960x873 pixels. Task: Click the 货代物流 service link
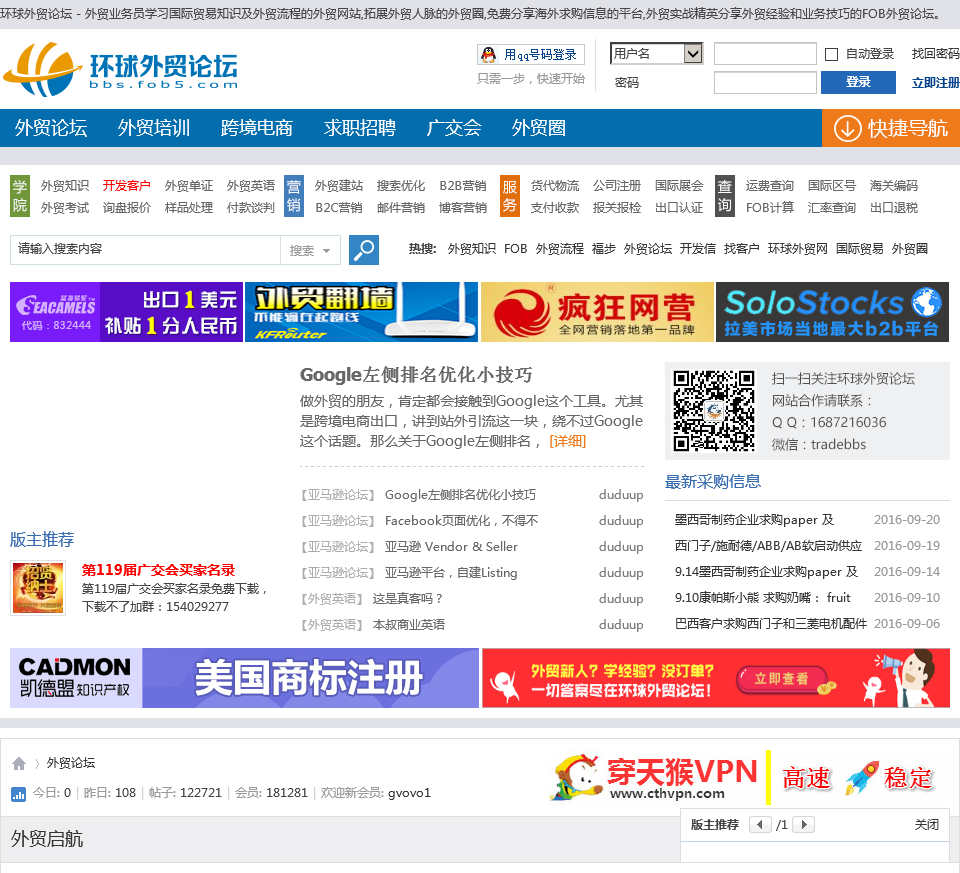pos(555,185)
